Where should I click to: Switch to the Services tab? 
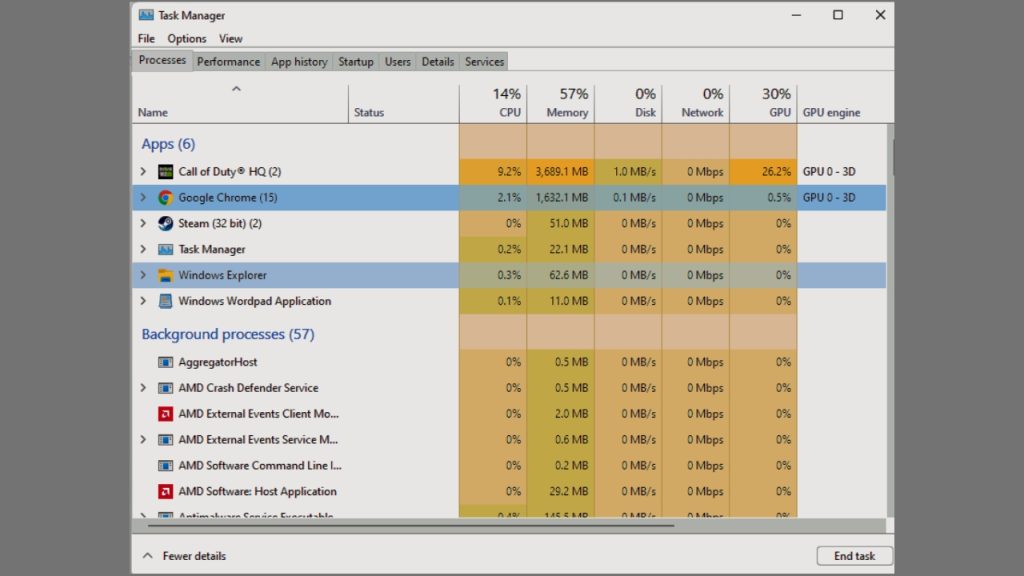(x=485, y=61)
